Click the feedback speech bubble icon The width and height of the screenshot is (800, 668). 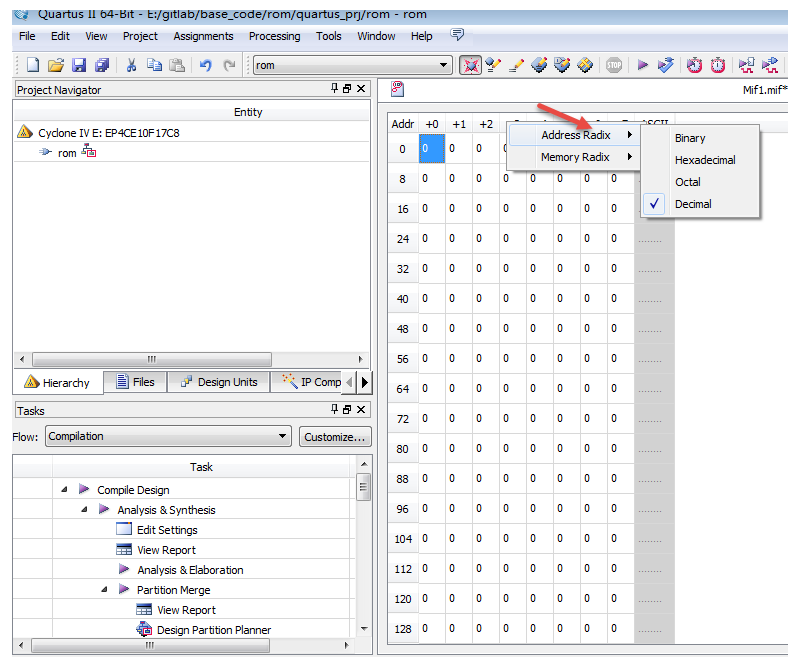(x=457, y=34)
